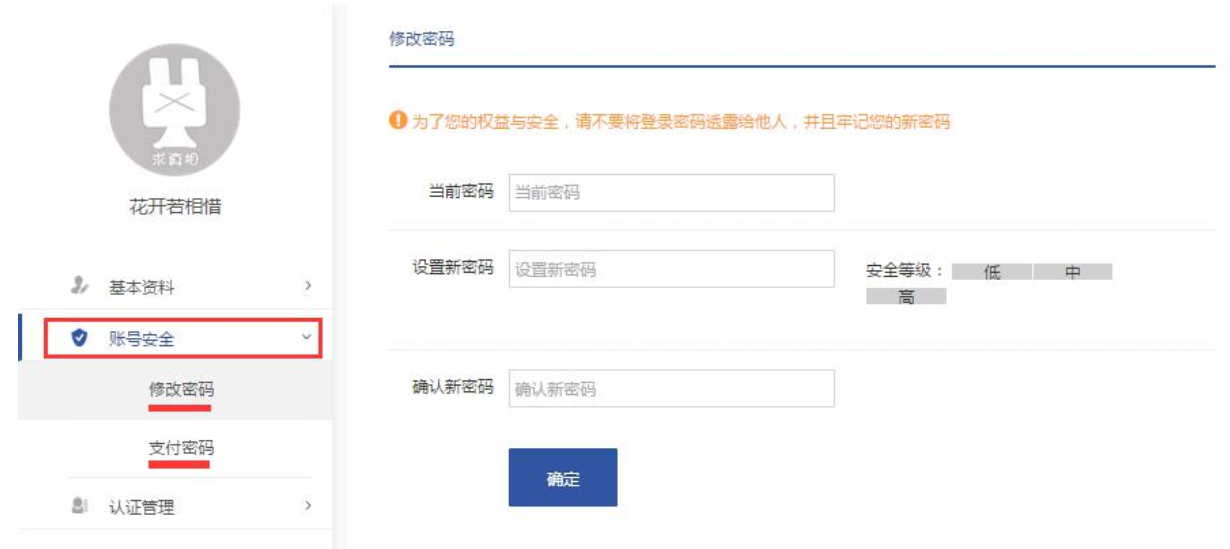Expand the 认证管理 chevron arrow

(x=307, y=507)
